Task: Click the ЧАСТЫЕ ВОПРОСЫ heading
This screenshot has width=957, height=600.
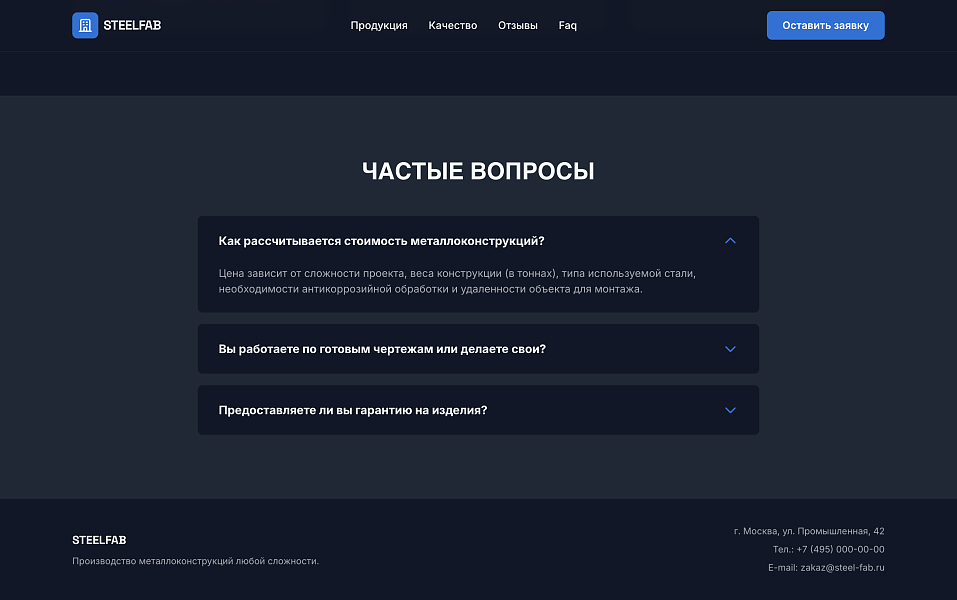Action: click(x=478, y=171)
